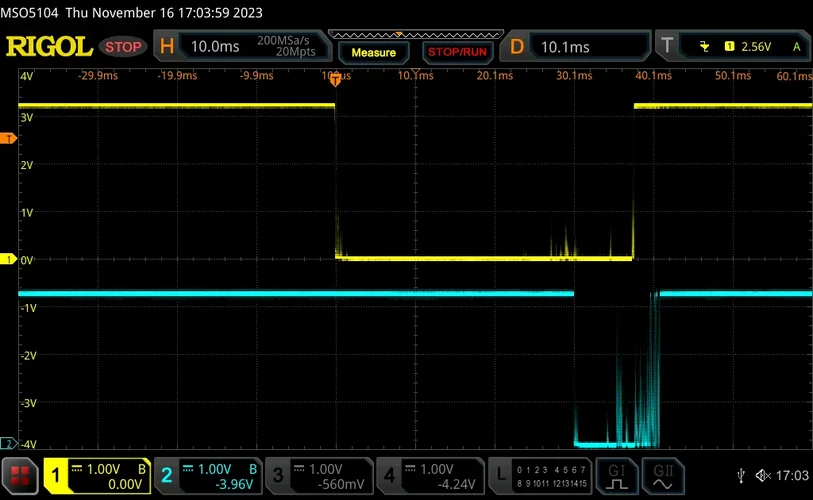Toggle channel 2 (cyan) display
Screen dimensions: 813x500
(205, 475)
